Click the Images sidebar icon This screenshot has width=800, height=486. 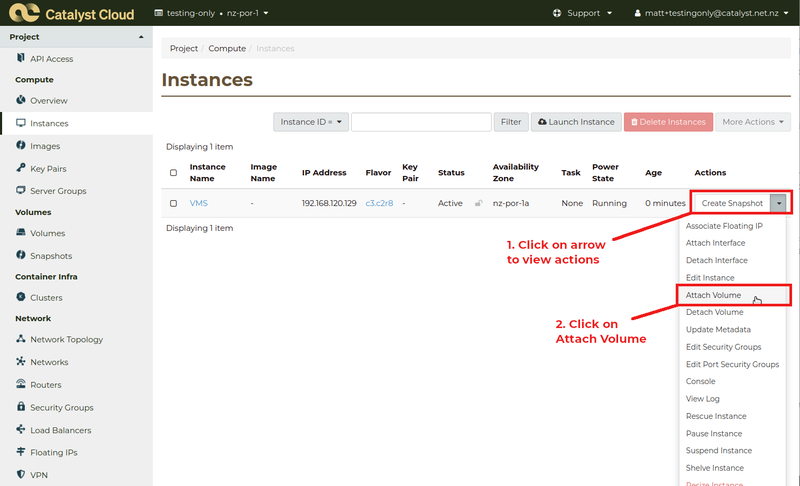click(x=20, y=145)
